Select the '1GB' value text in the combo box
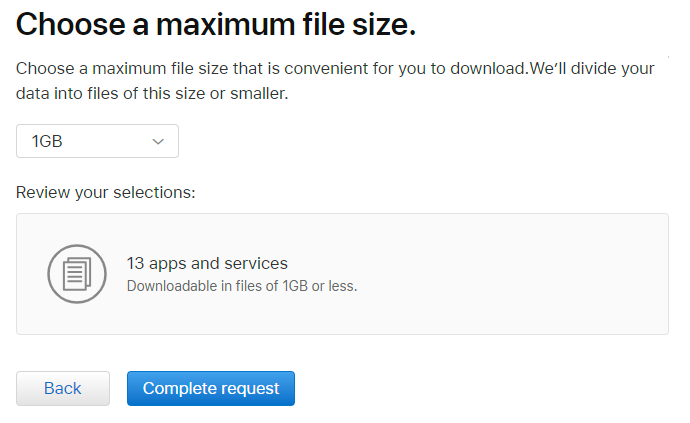This screenshot has height=423, width=690. pyautogui.click(x=47, y=142)
